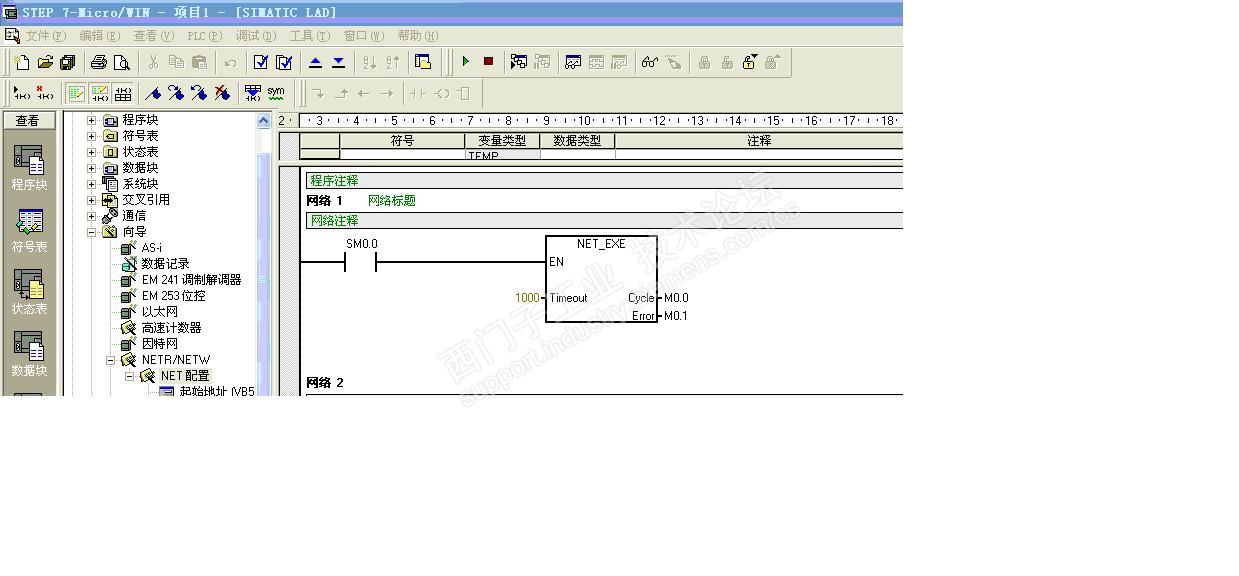Download to the PLC with the blue down-arrow
This screenshot has width=1239, height=576.
pyautogui.click(x=338, y=62)
